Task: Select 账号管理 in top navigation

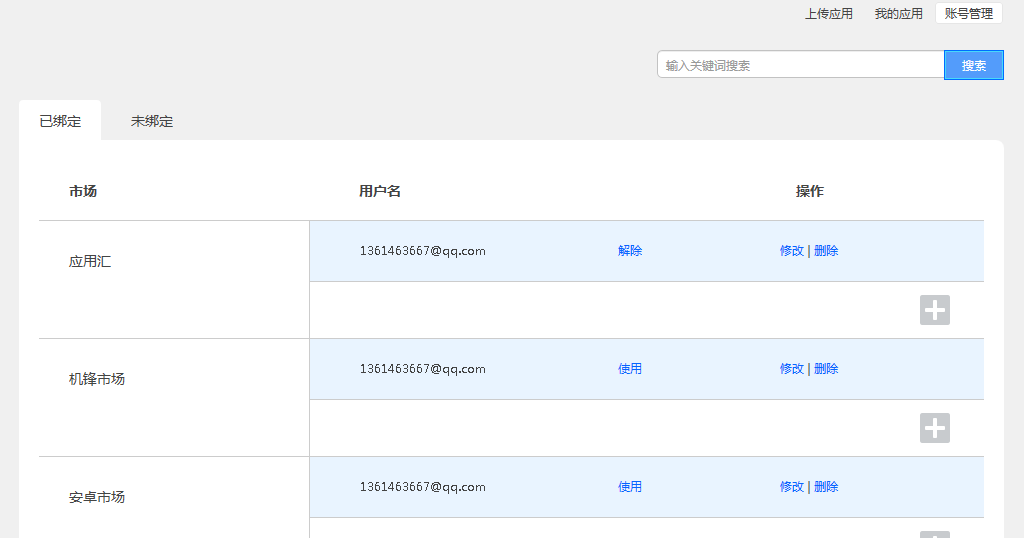Action: coord(969,14)
